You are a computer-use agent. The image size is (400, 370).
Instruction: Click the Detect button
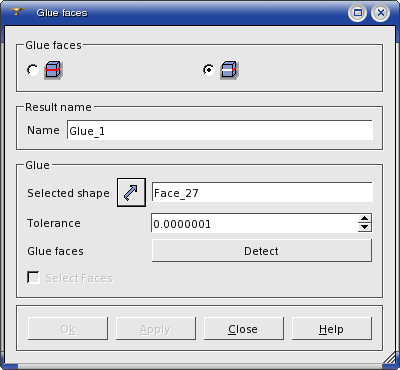(x=262, y=251)
